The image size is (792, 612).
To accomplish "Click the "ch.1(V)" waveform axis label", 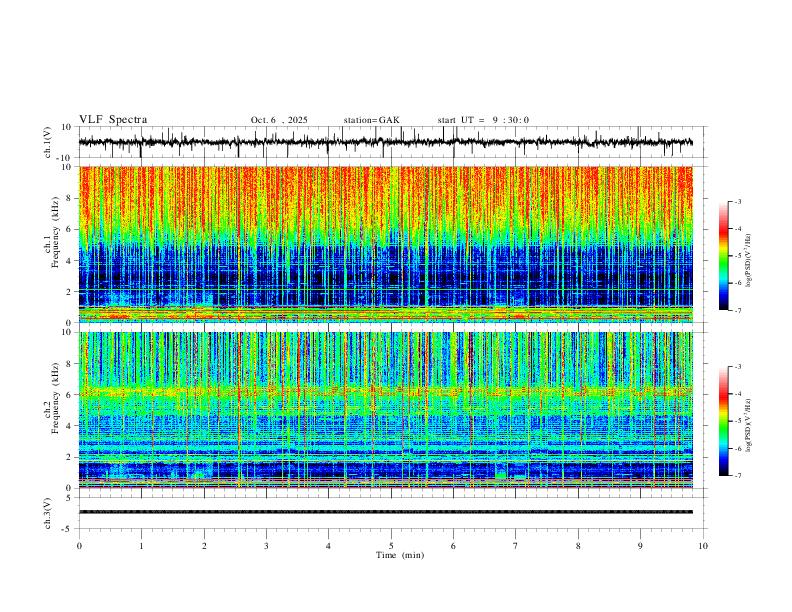I will coord(47,142).
